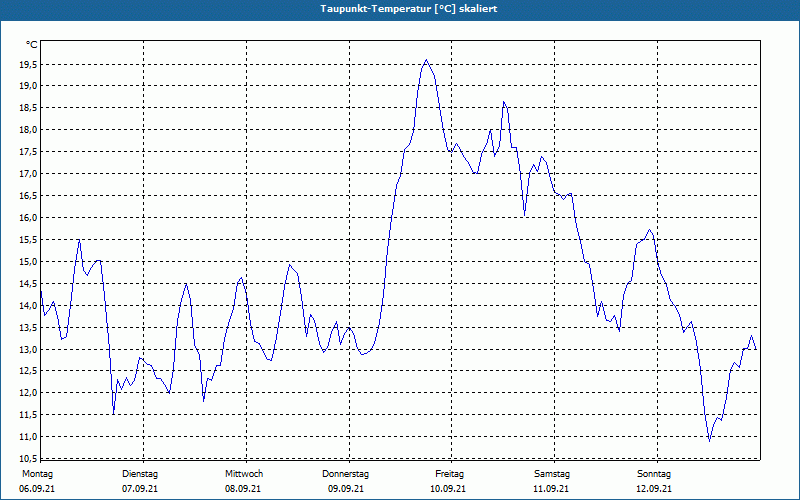Select the 19,5 axis value

(x=29, y=64)
